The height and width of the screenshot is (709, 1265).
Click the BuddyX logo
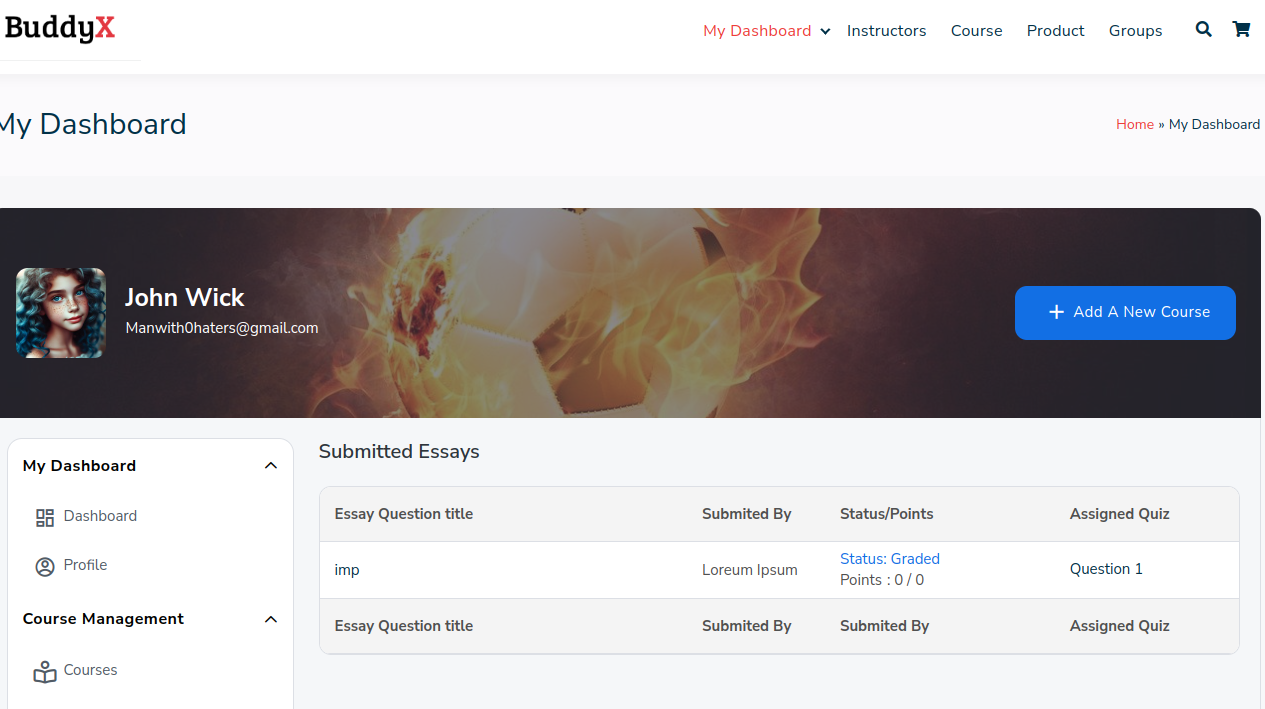tap(60, 29)
